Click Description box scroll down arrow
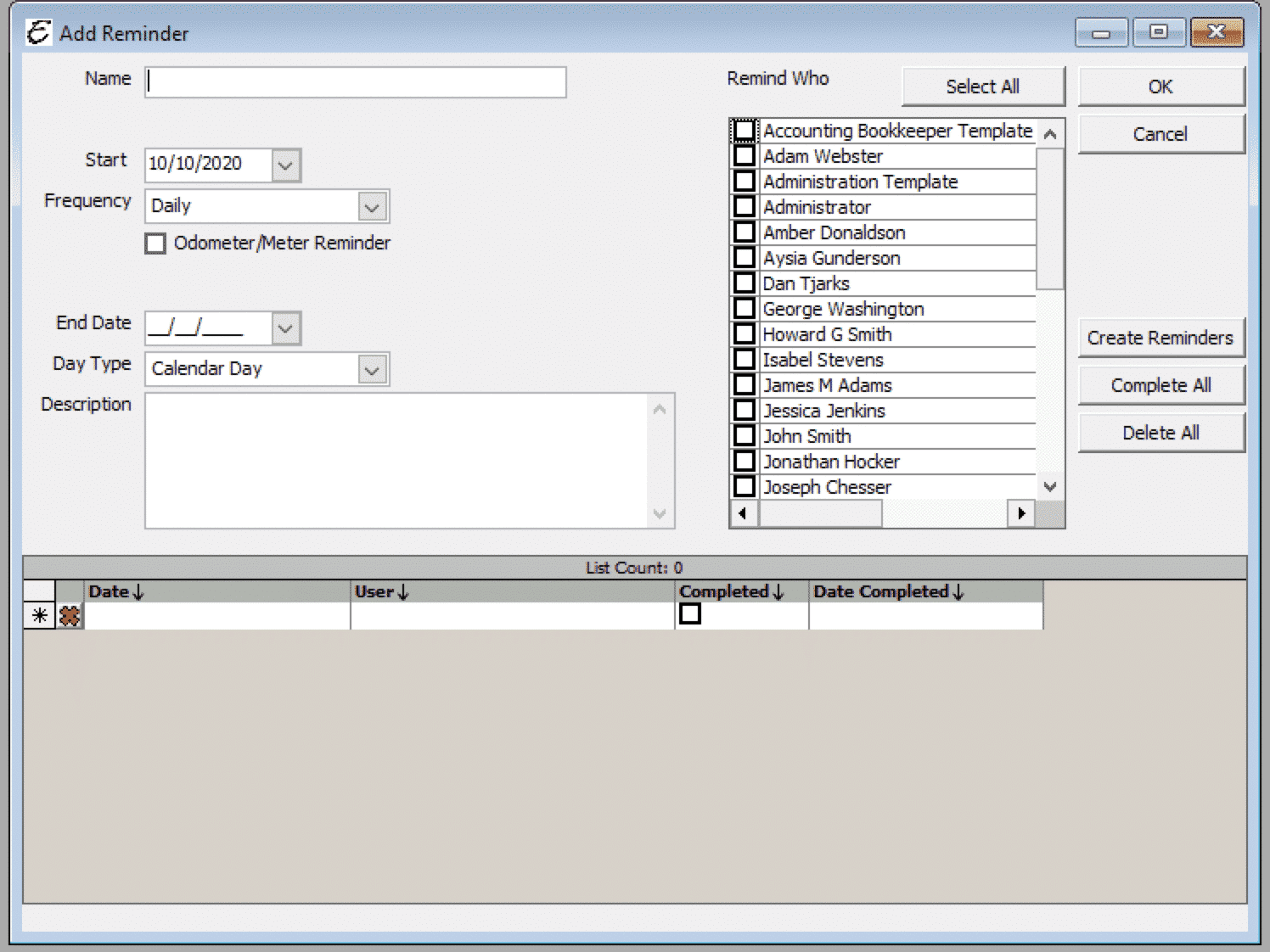 pos(660,514)
